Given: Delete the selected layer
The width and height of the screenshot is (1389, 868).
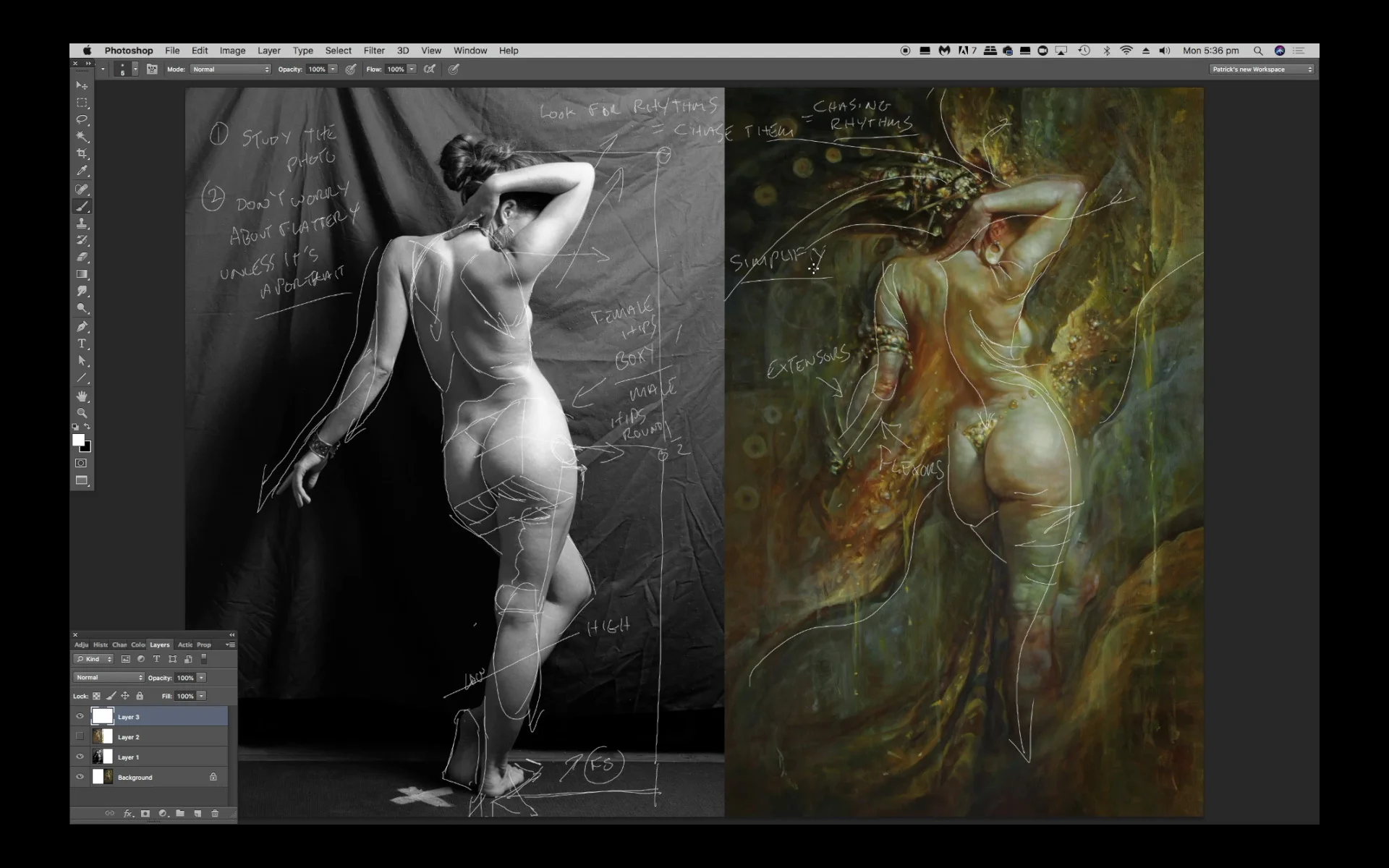Looking at the screenshot, I should pos(215,813).
